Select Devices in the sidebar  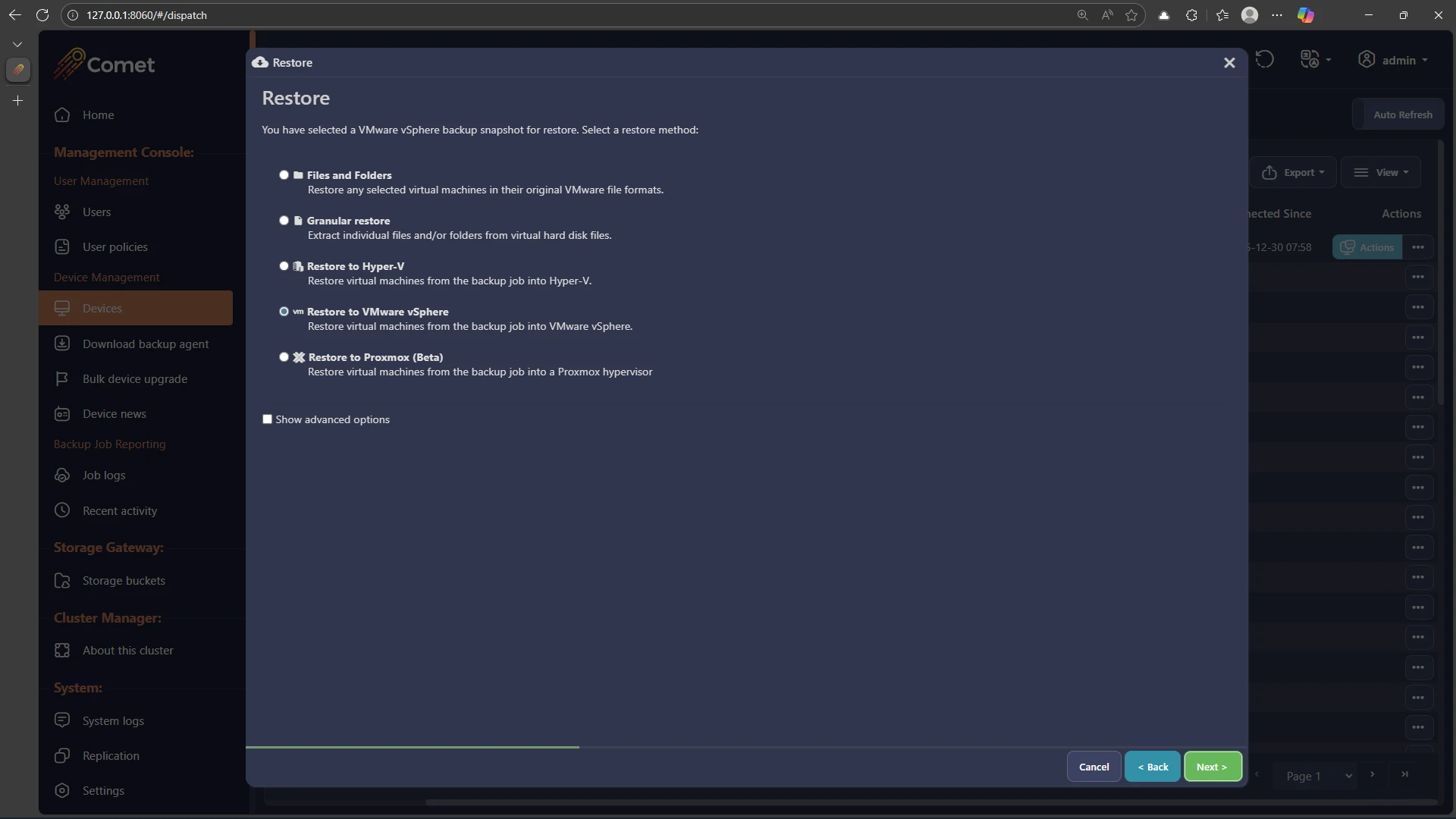pyautogui.click(x=136, y=309)
